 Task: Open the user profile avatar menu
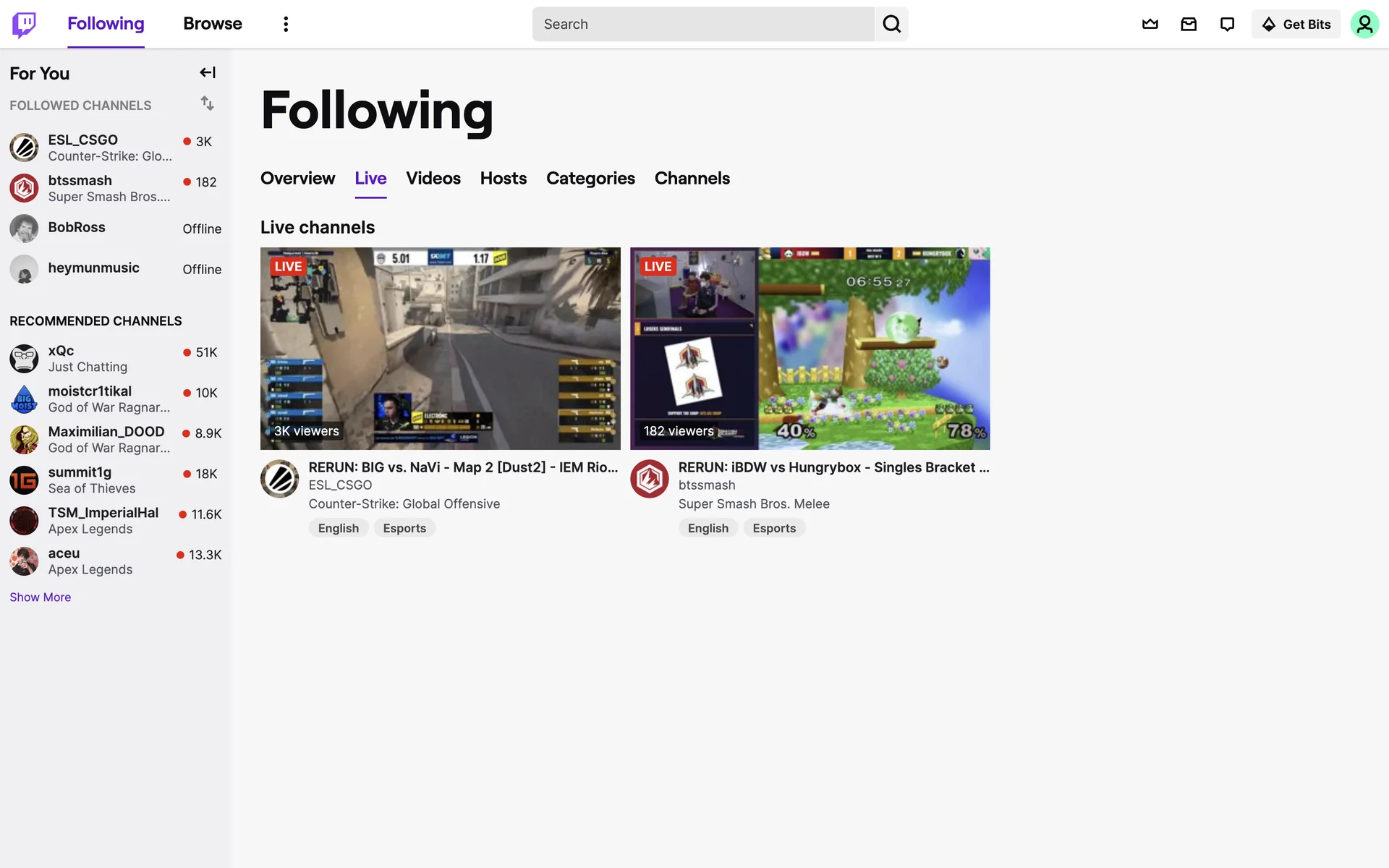pos(1364,25)
